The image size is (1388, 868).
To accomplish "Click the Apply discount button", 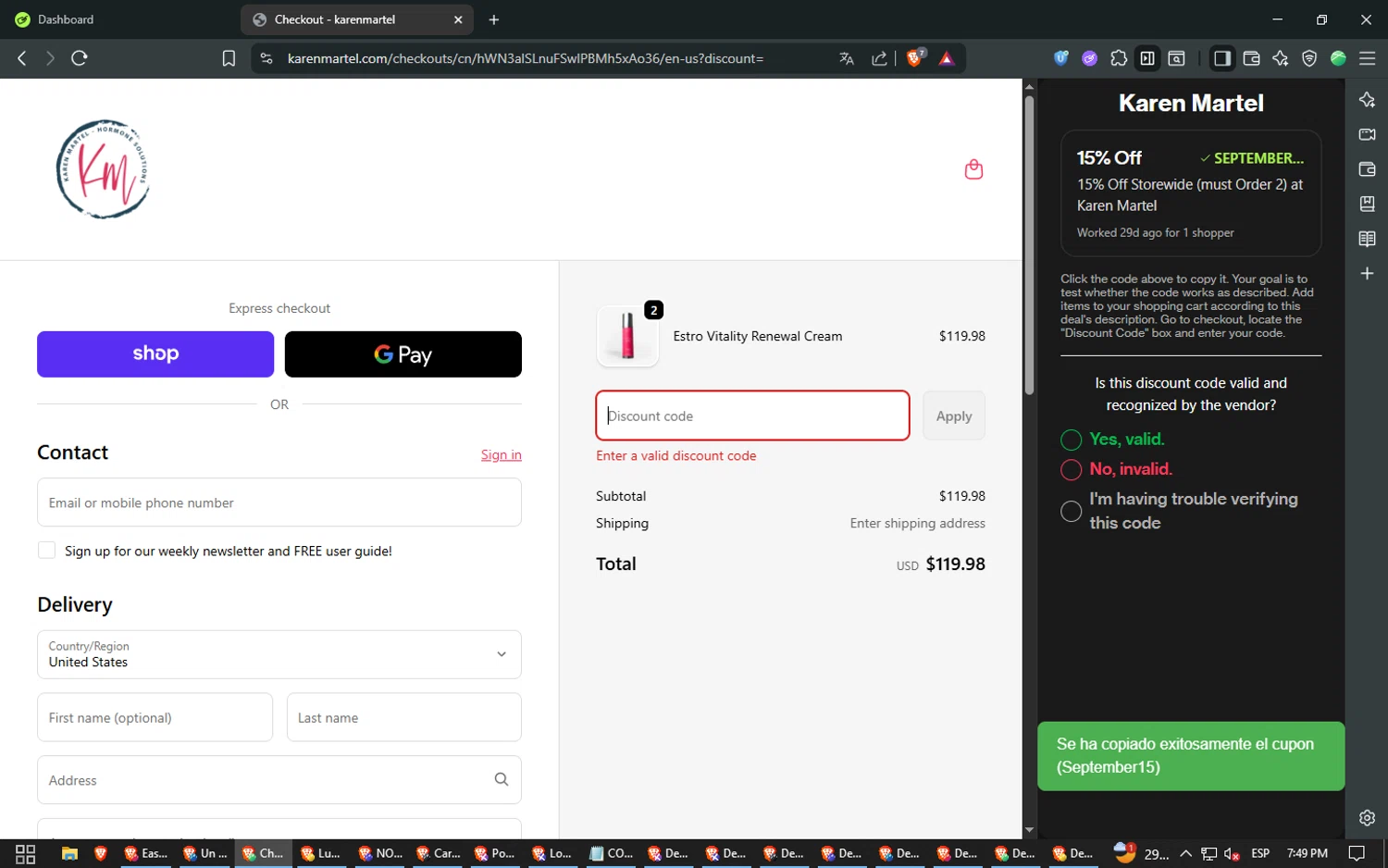I will (954, 415).
